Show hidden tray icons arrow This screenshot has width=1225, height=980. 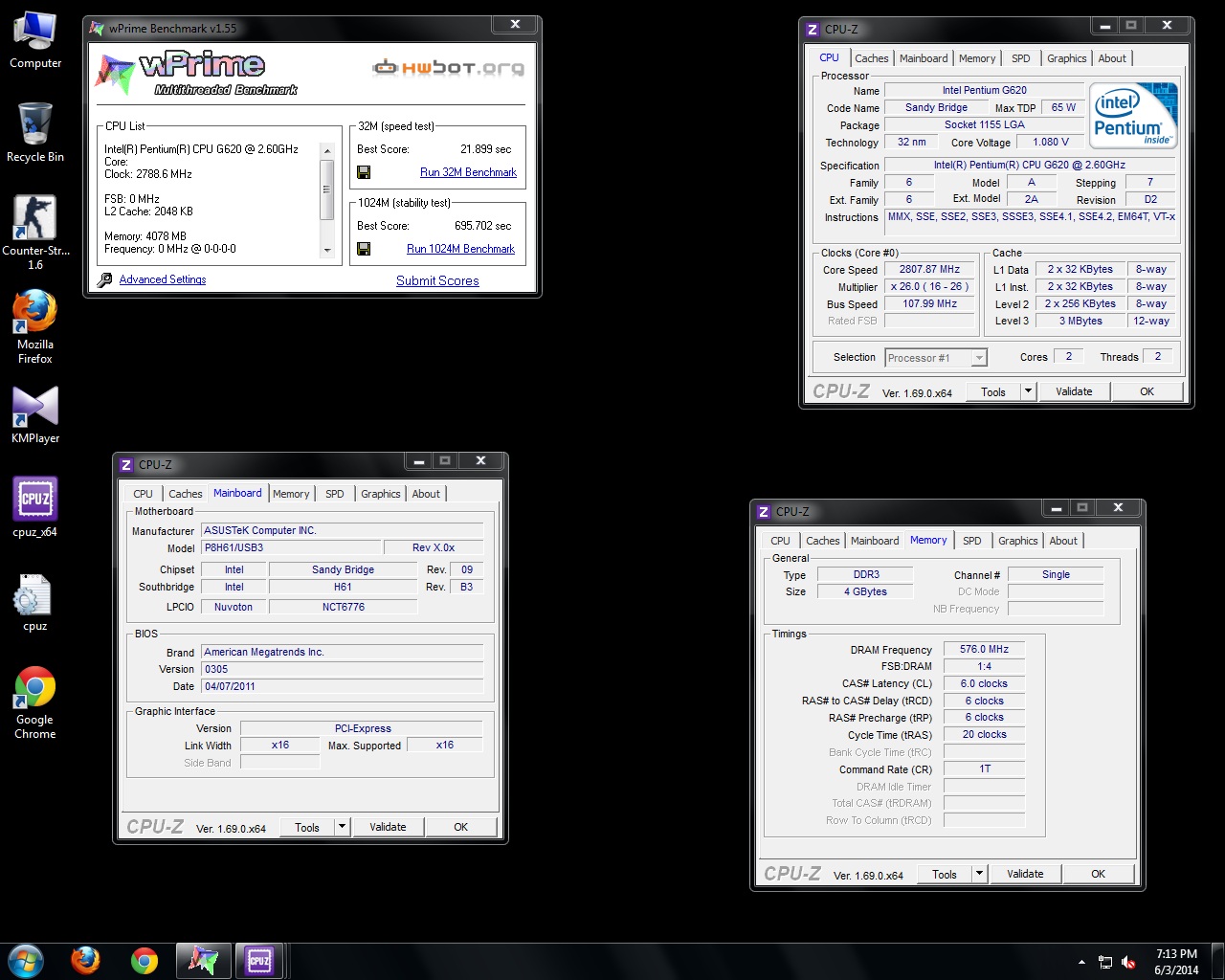pyautogui.click(x=1081, y=962)
